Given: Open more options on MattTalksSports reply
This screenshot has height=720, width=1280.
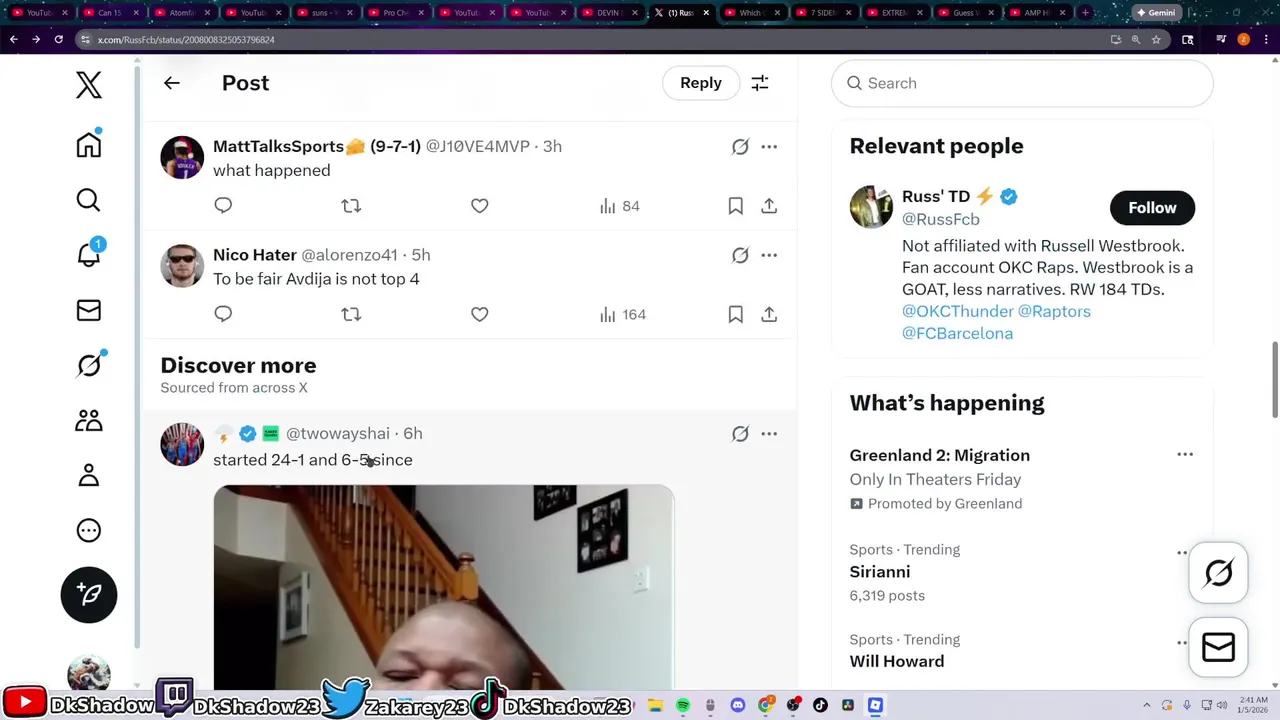Looking at the screenshot, I should coord(769,146).
